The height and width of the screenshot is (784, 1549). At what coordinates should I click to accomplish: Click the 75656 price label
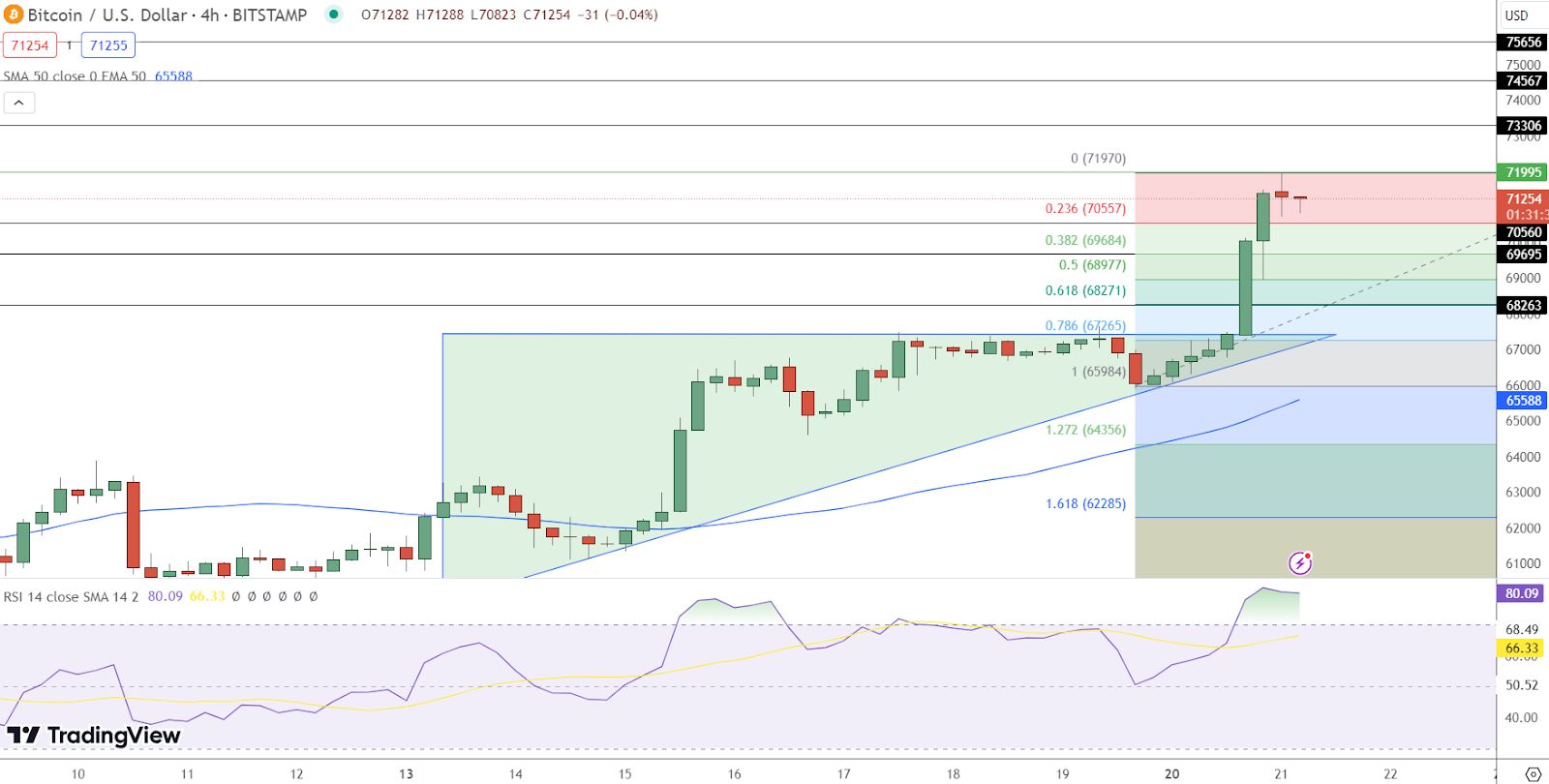1523,43
